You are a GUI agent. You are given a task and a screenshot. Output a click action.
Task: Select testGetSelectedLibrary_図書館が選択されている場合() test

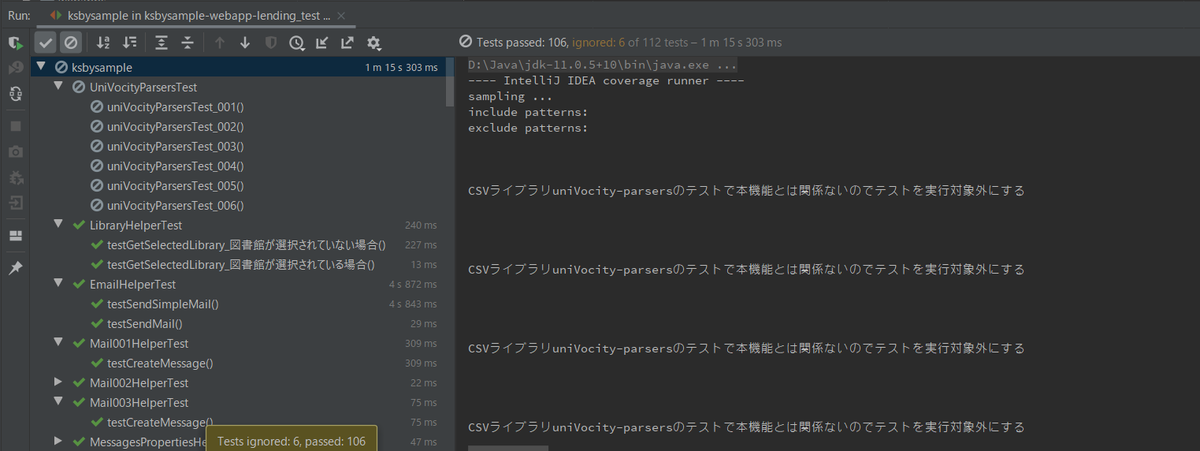point(240,264)
